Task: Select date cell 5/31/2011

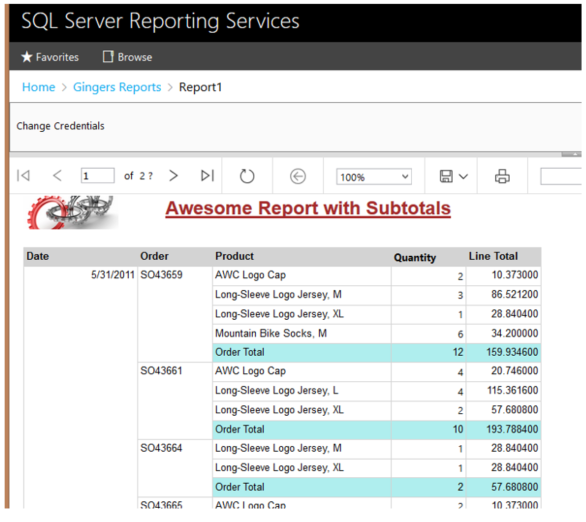Action: point(112,275)
